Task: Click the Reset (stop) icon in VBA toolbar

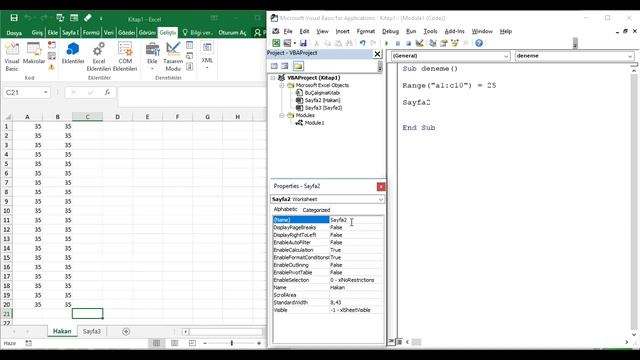Action: pyautogui.click(x=408, y=43)
